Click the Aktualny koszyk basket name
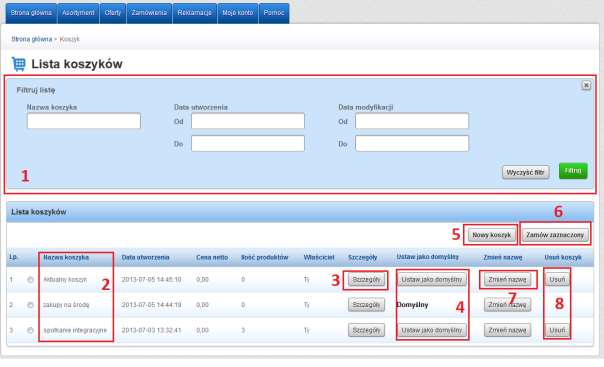Image resolution: width=604 pixels, height=367 pixels. coord(65,280)
